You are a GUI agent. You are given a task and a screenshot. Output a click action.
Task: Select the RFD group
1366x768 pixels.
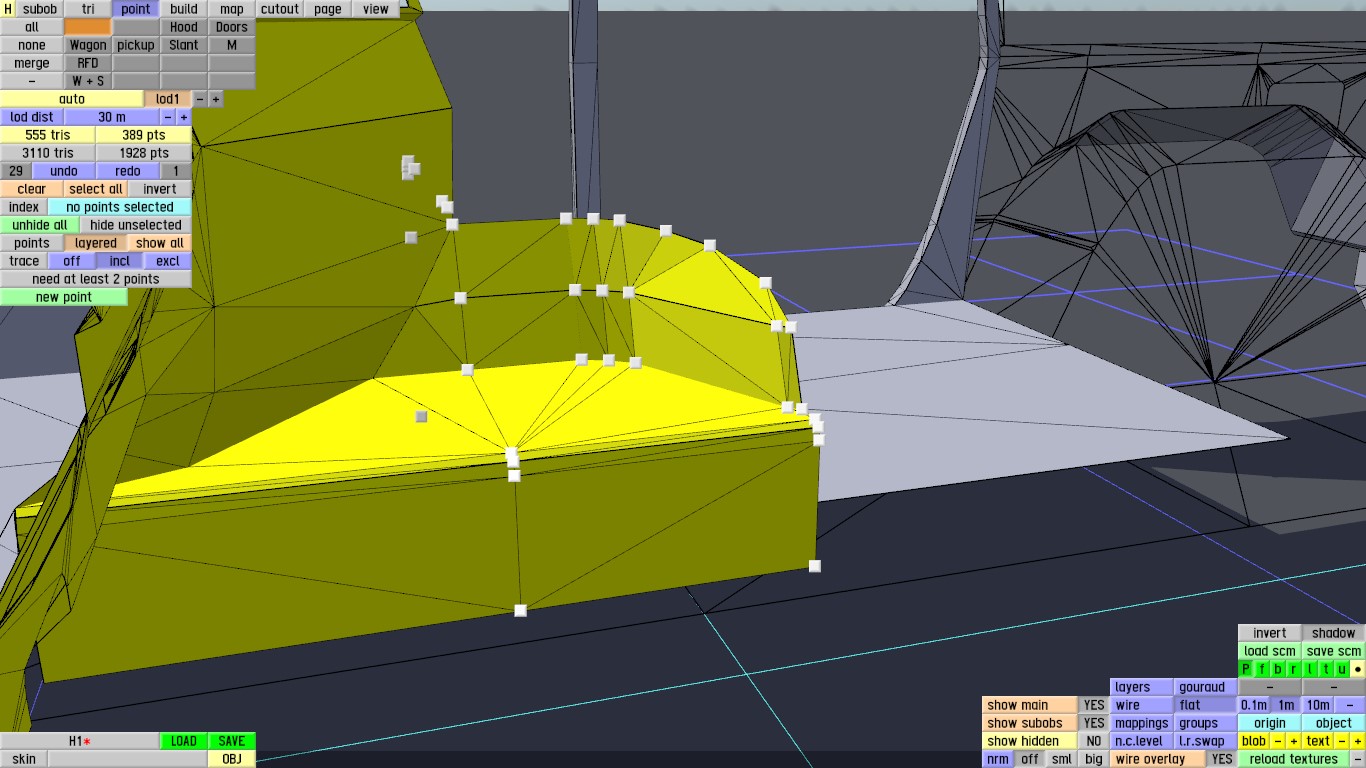(x=88, y=63)
